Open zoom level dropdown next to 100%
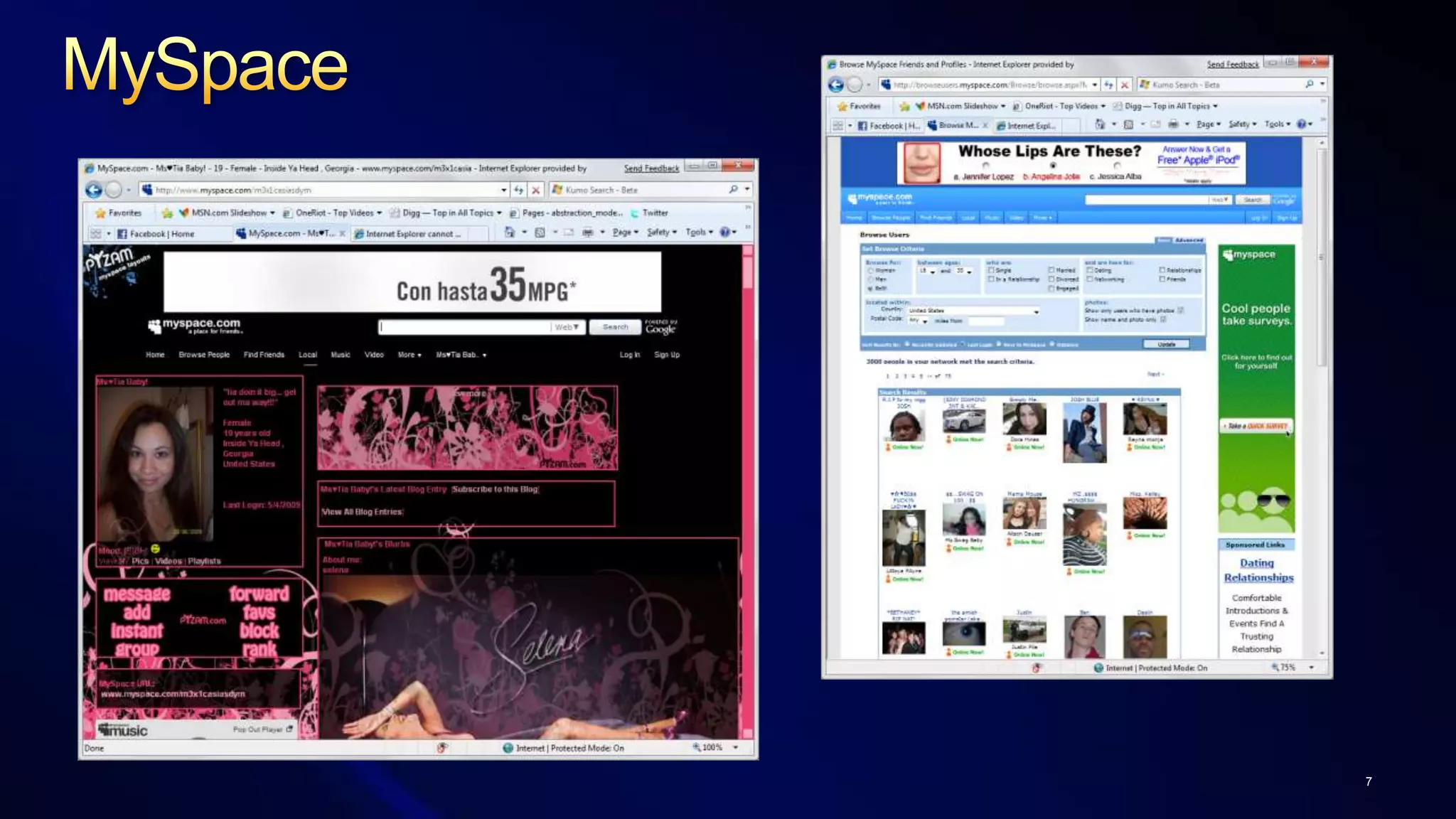The width and height of the screenshot is (1456, 819). (x=736, y=747)
